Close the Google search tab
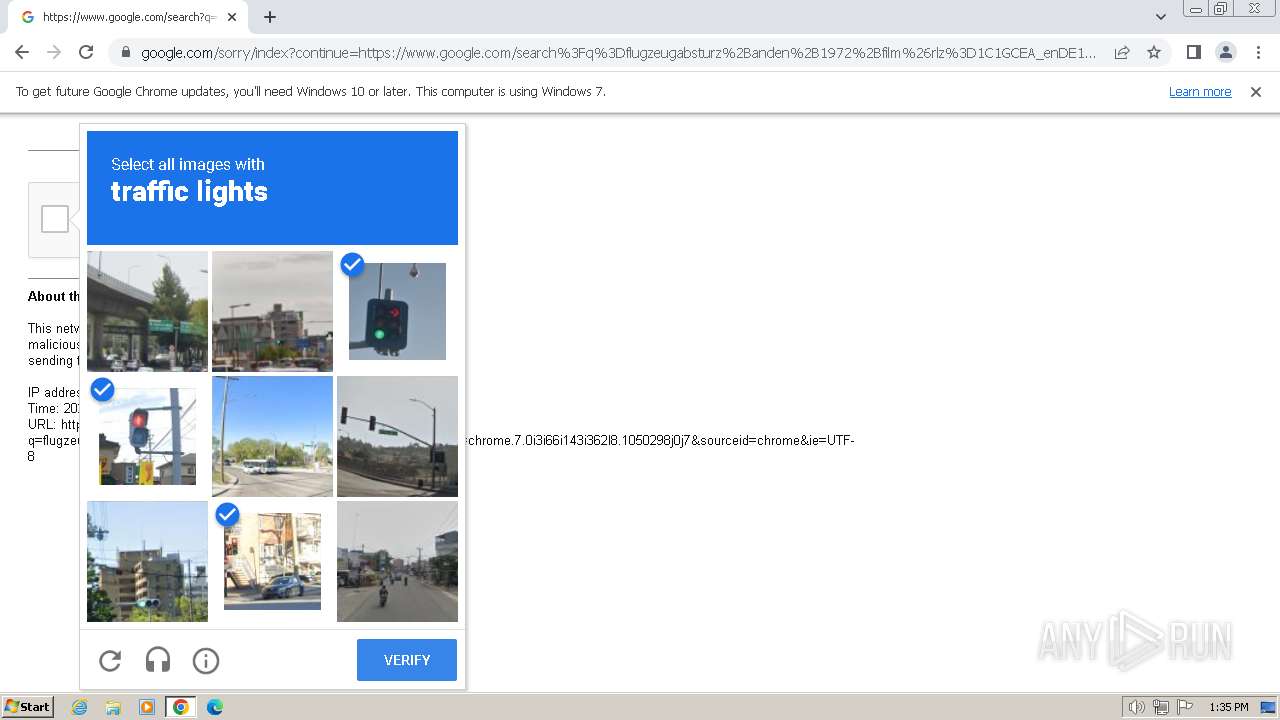The width and height of the screenshot is (1280, 720). coord(232,17)
